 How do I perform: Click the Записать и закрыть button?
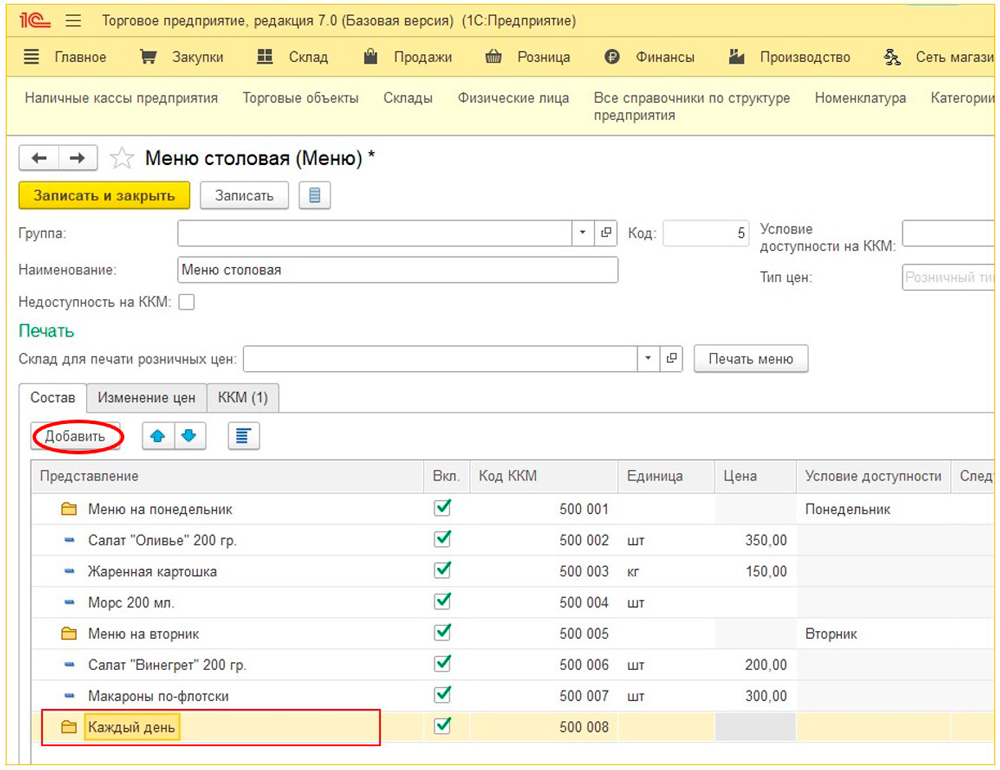tap(104, 195)
